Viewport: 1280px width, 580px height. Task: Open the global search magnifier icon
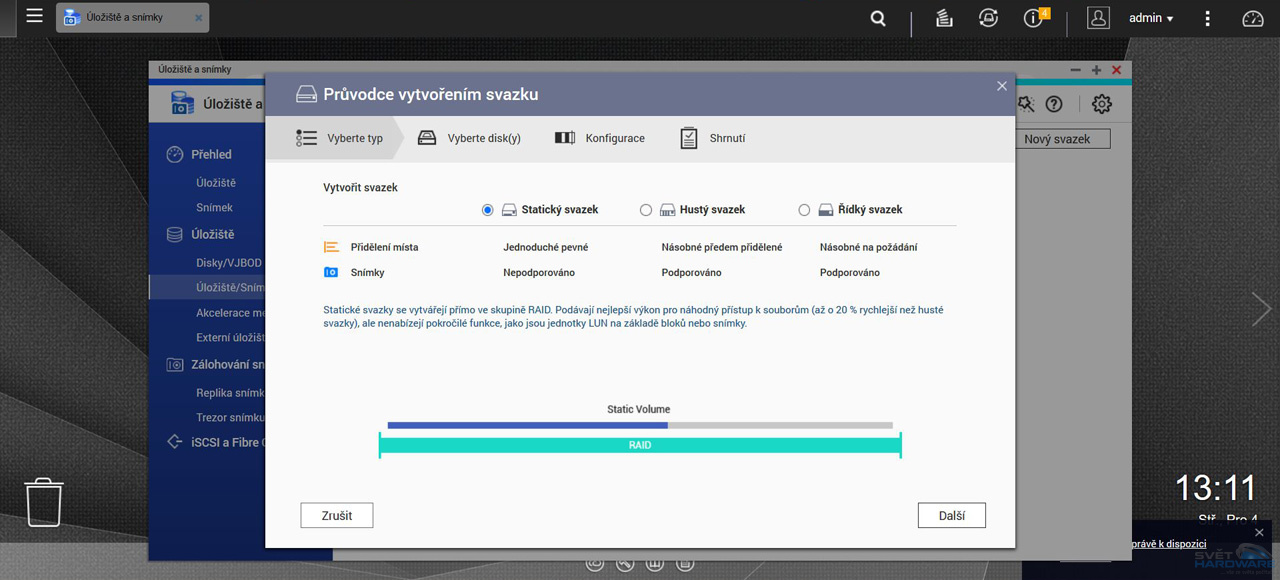click(x=877, y=18)
